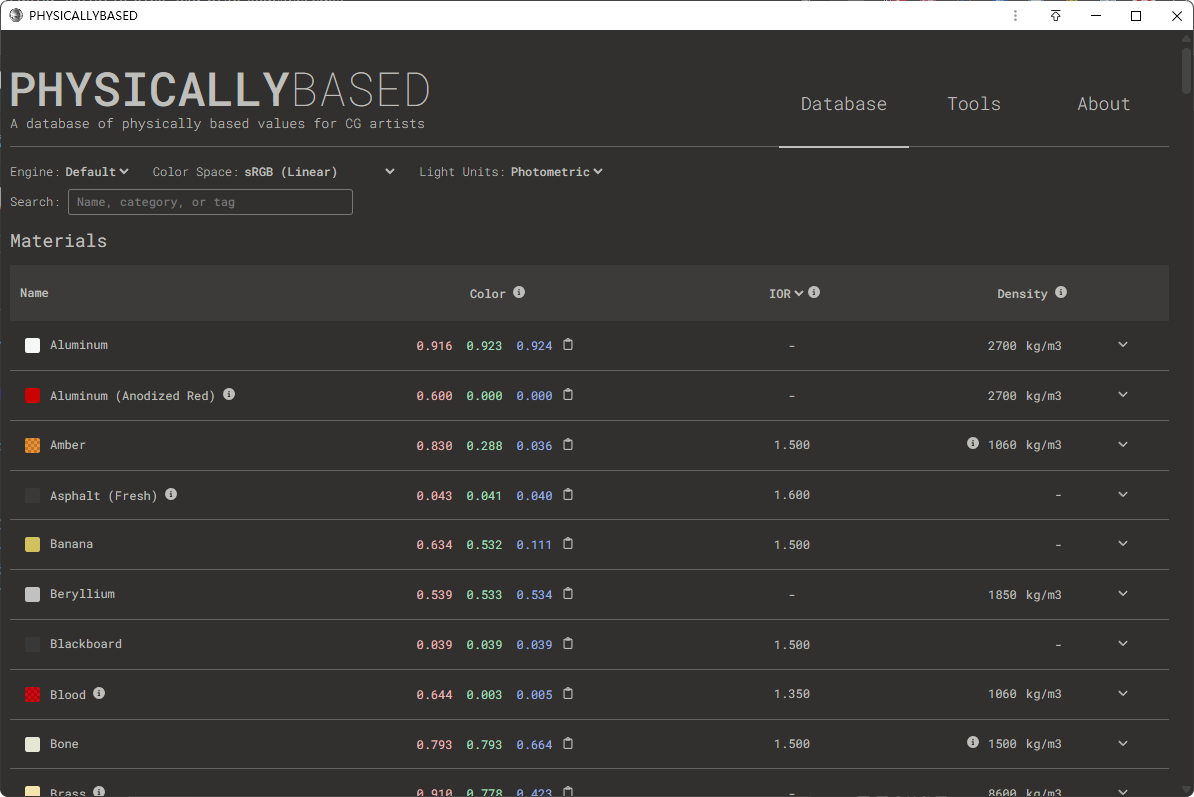Click the IOR column info icon
The height and width of the screenshot is (797, 1194).
pos(814,293)
